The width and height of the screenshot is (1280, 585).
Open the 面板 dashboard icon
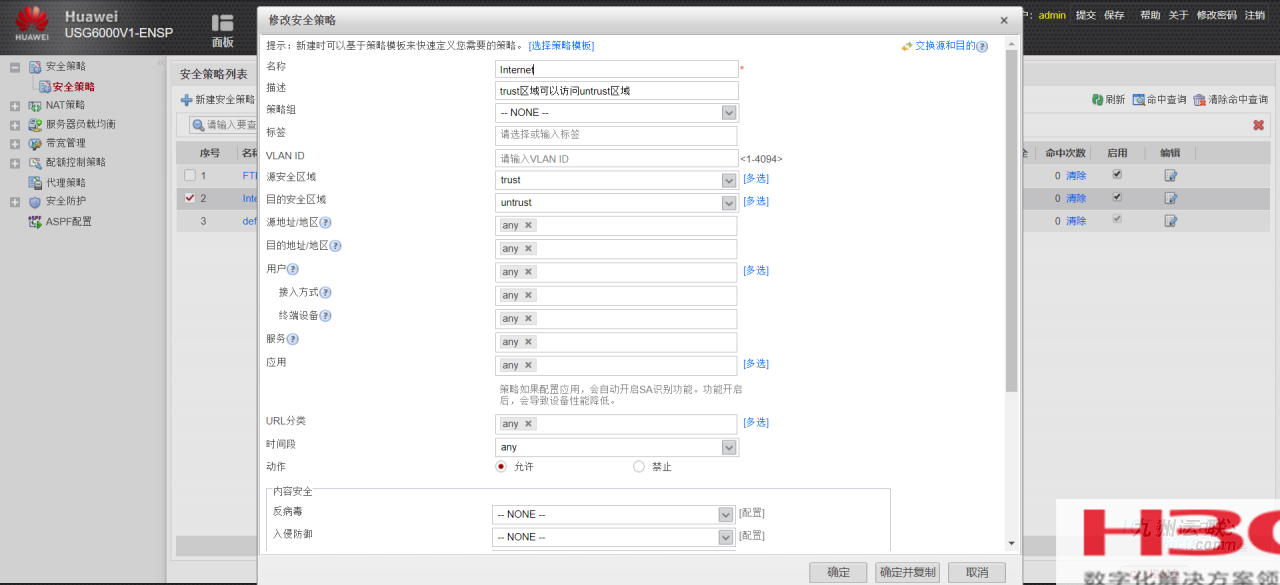tap(222, 23)
